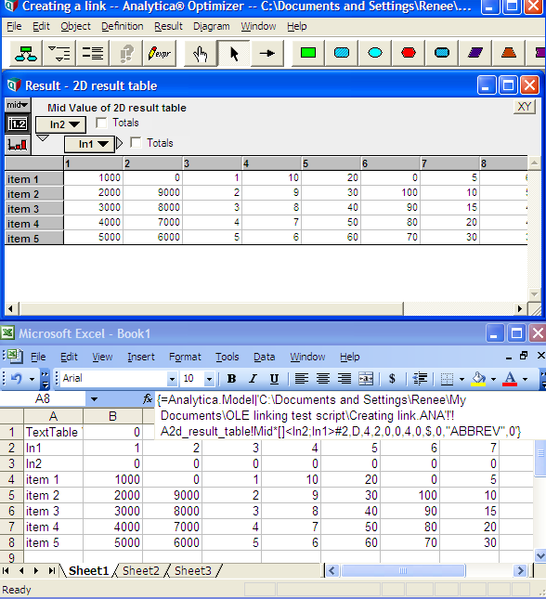546x599 pixels.
Task: Open the diagram window toolbar icon
Action: click(x=26, y=53)
